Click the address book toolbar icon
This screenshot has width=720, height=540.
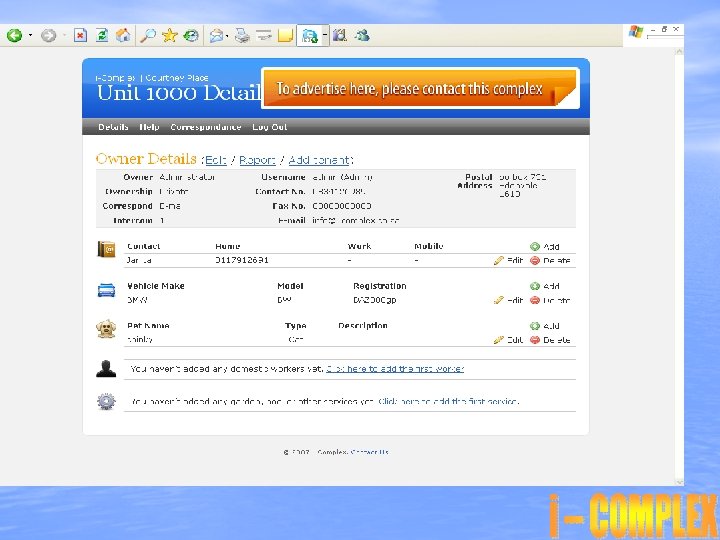(340, 35)
